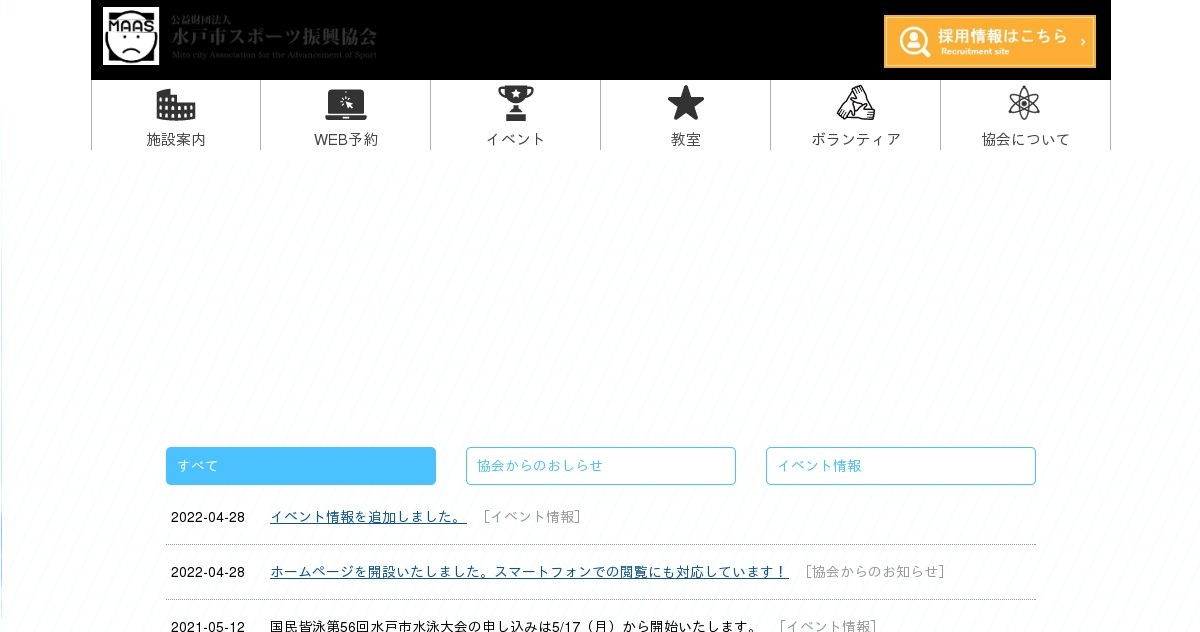Select the すべて news filter tab

tap(301, 466)
